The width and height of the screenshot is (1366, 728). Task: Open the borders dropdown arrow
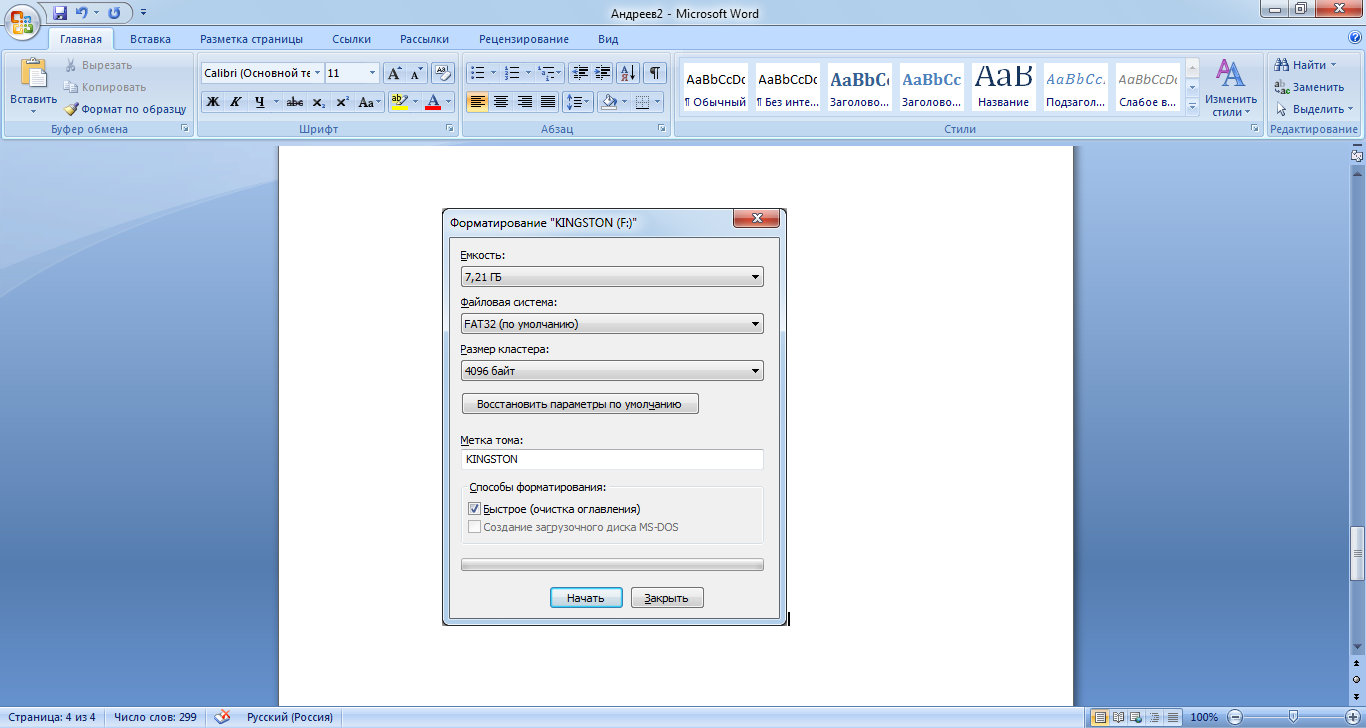click(656, 102)
